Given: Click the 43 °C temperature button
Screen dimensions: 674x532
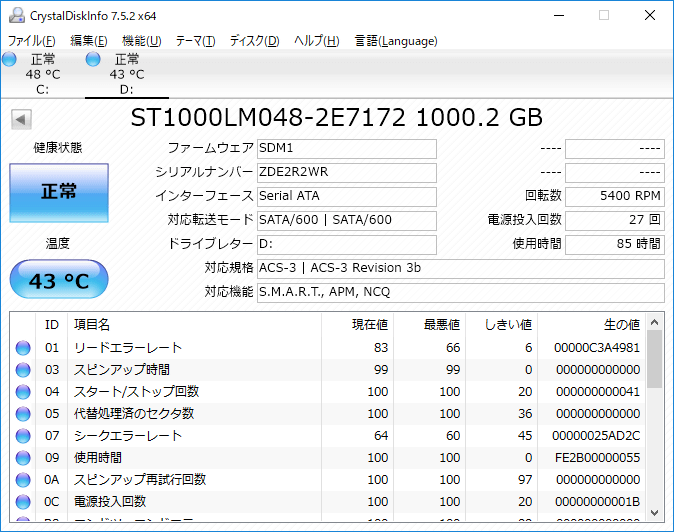Looking at the screenshot, I should point(58,281).
